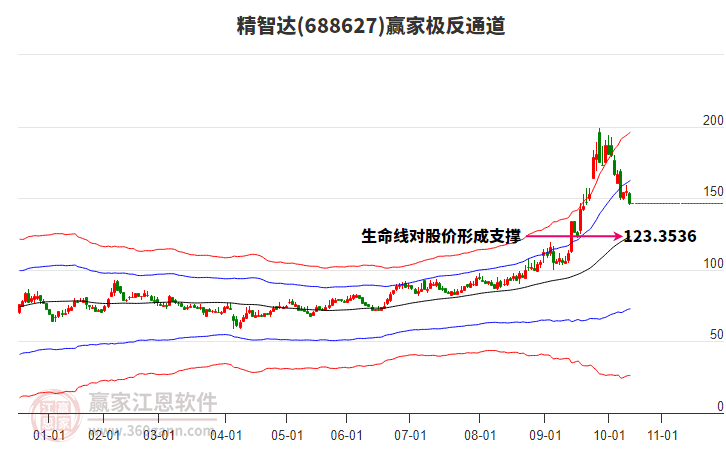Image resolution: width=726 pixels, height=450 pixels.
Task: Click the 50 y-axis label
Action: 716,335
